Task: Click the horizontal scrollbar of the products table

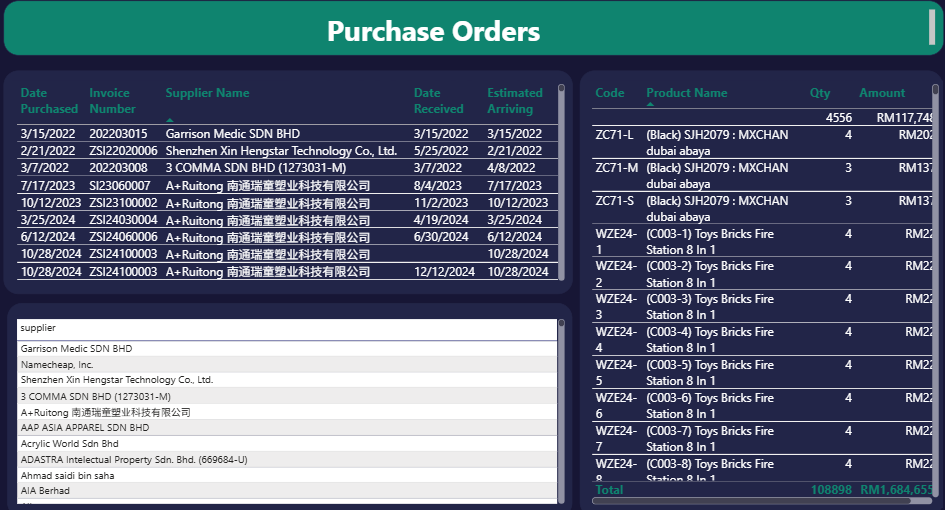Action: pos(762,500)
